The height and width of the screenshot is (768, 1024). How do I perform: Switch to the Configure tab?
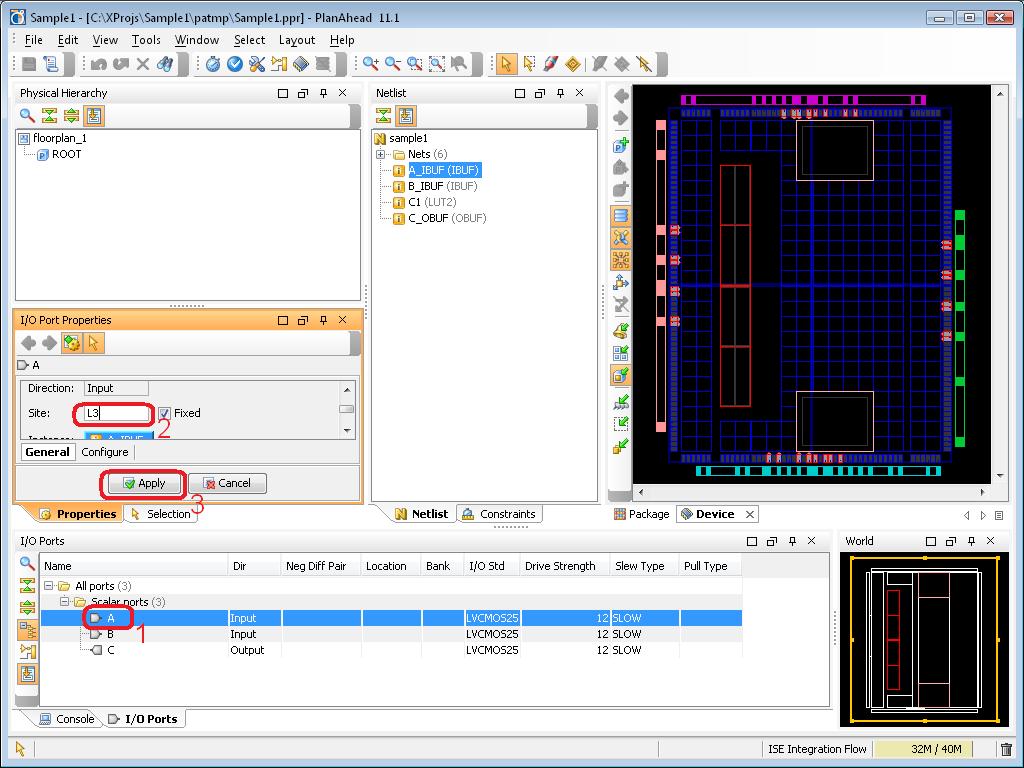(105, 452)
